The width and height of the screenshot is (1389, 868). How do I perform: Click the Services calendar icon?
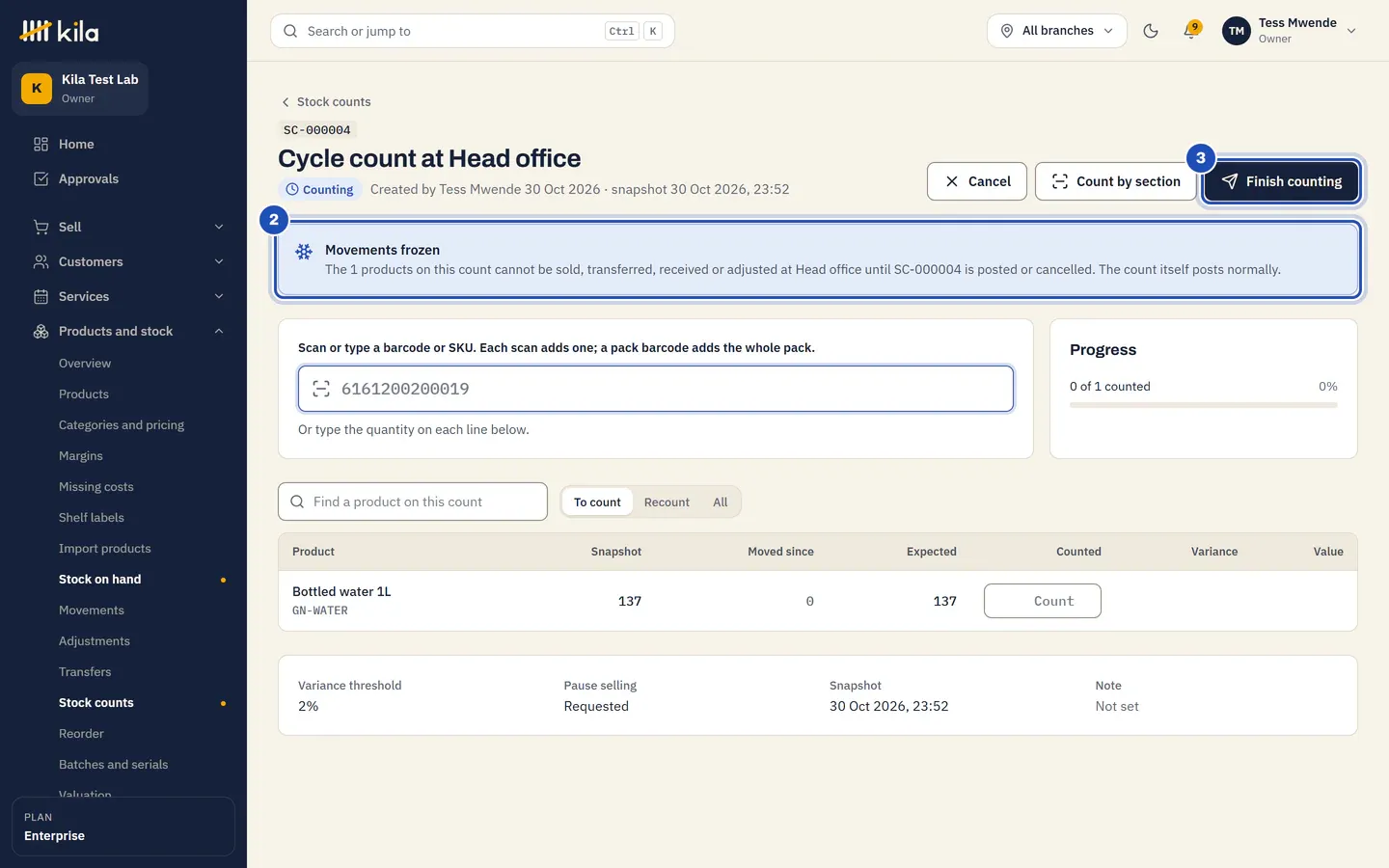click(x=41, y=296)
